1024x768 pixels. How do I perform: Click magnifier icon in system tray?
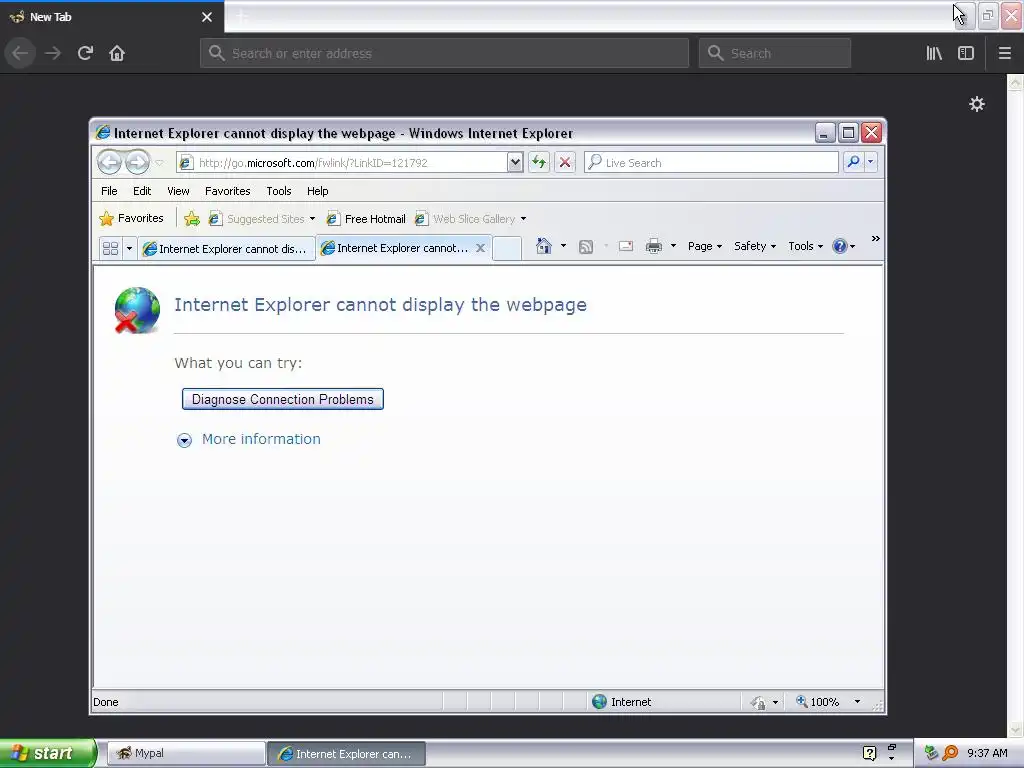[x=950, y=753]
